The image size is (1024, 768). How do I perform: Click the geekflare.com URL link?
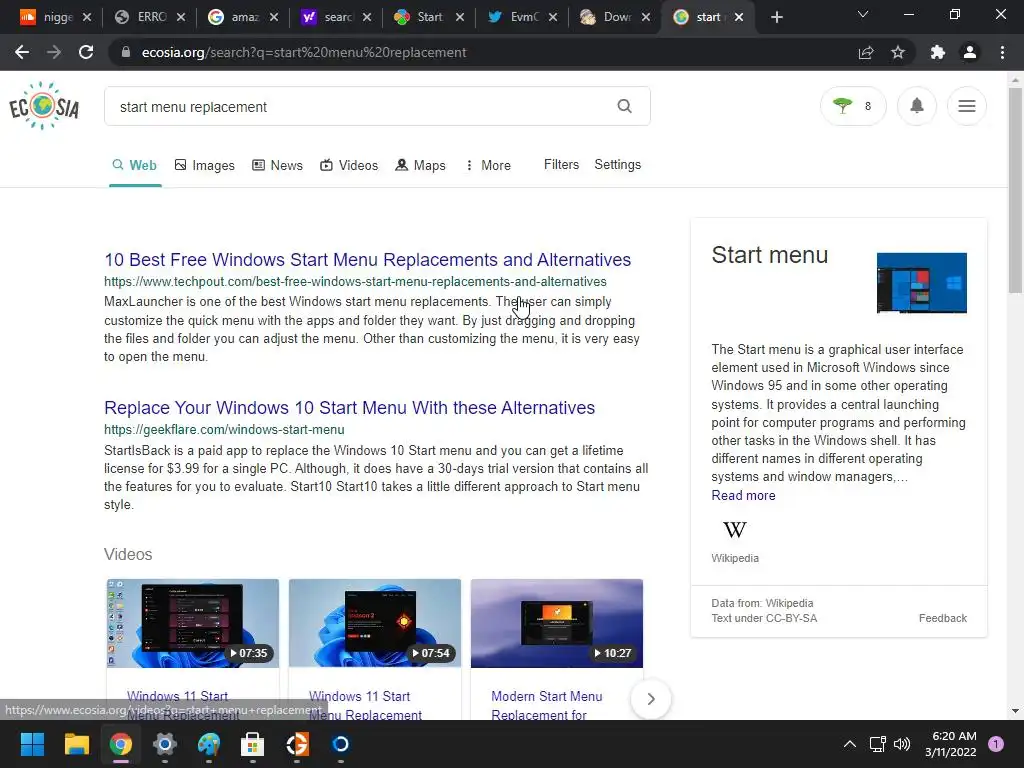click(224, 430)
